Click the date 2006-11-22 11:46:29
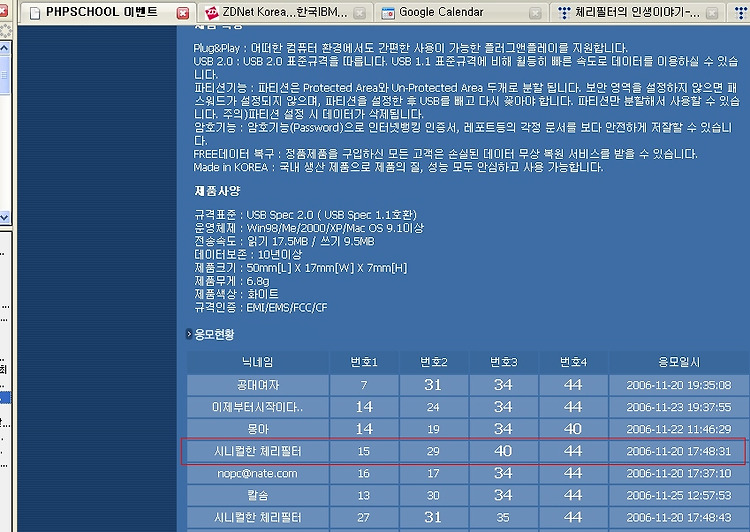Image resolution: width=750 pixels, height=532 pixels. click(x=679, y=429)
